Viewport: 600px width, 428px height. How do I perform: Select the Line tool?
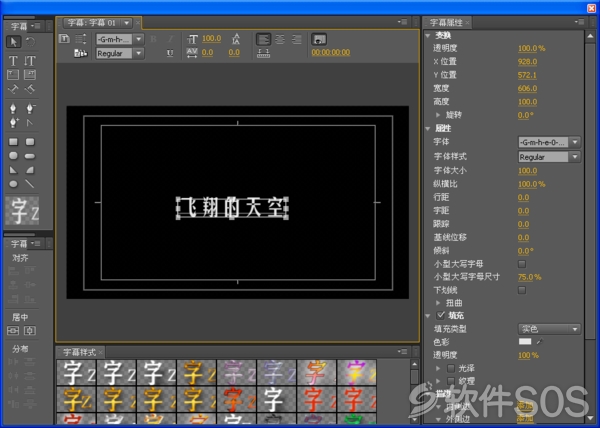tap(30, 184)
